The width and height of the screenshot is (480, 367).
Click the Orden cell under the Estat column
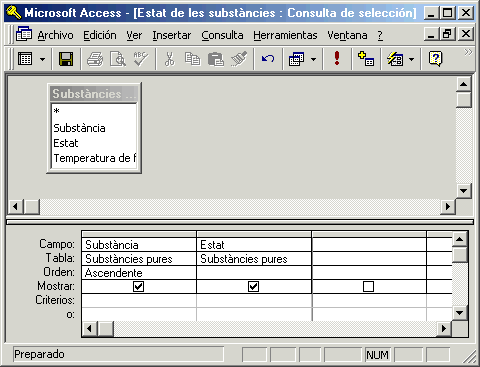(254, 273)
